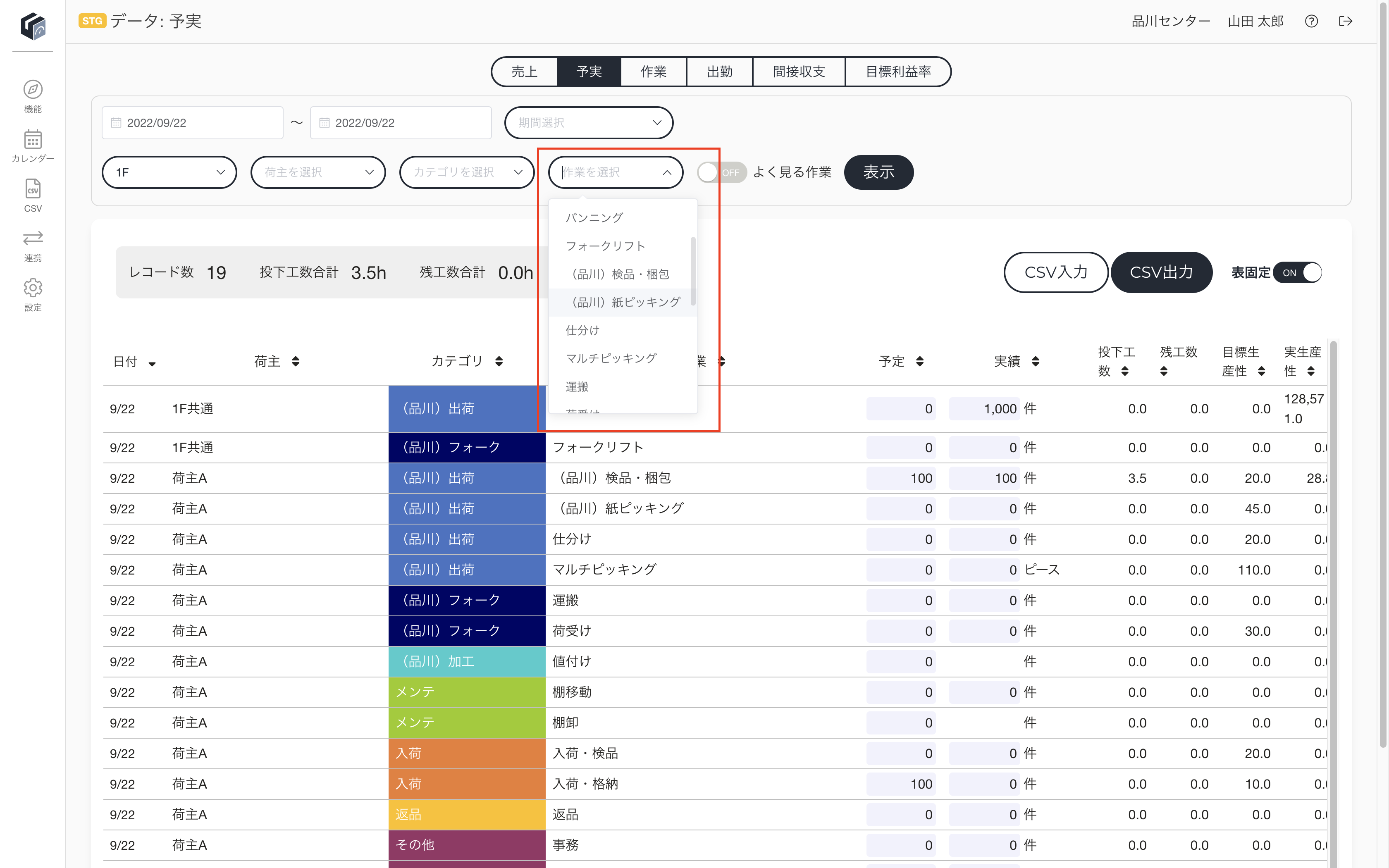Click the logout icon at top right
The image size is (1389, 868).
point(1345,21)
